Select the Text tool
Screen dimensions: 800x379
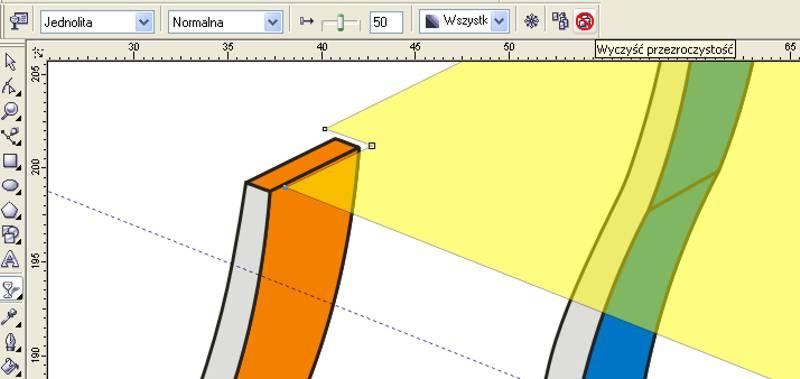11,260
